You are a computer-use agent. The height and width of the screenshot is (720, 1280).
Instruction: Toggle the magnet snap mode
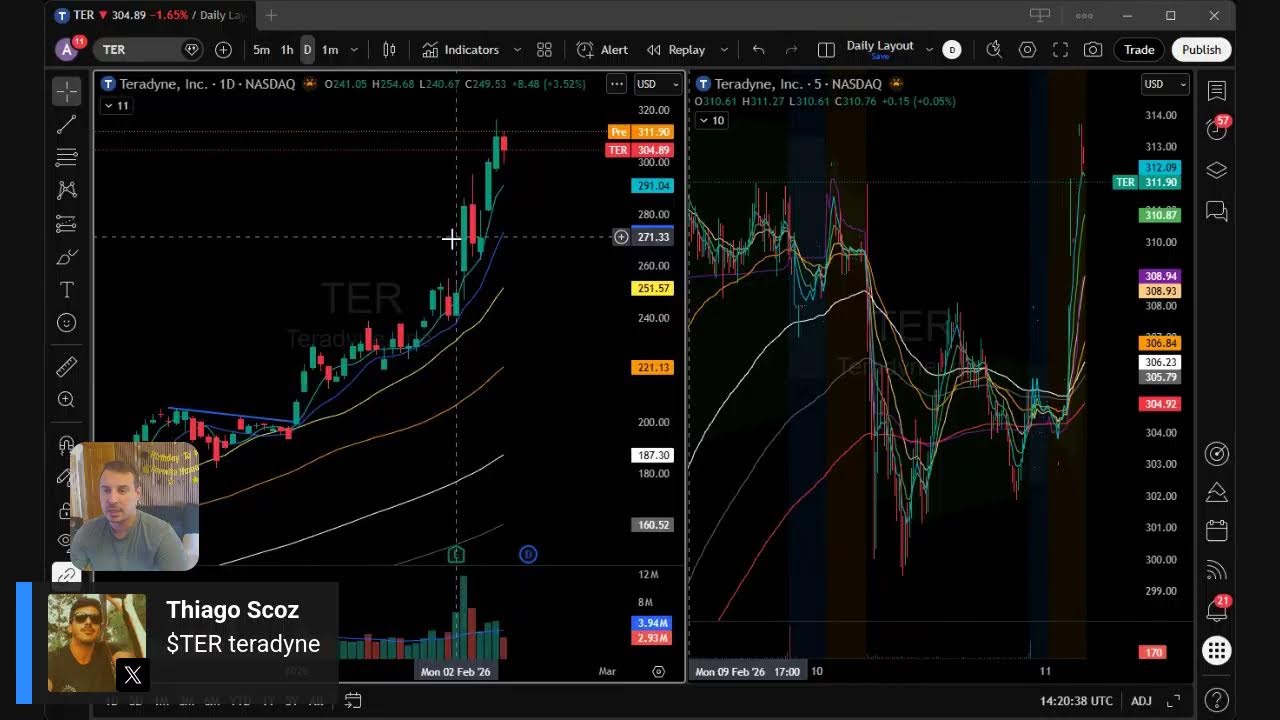coord(67,444)
